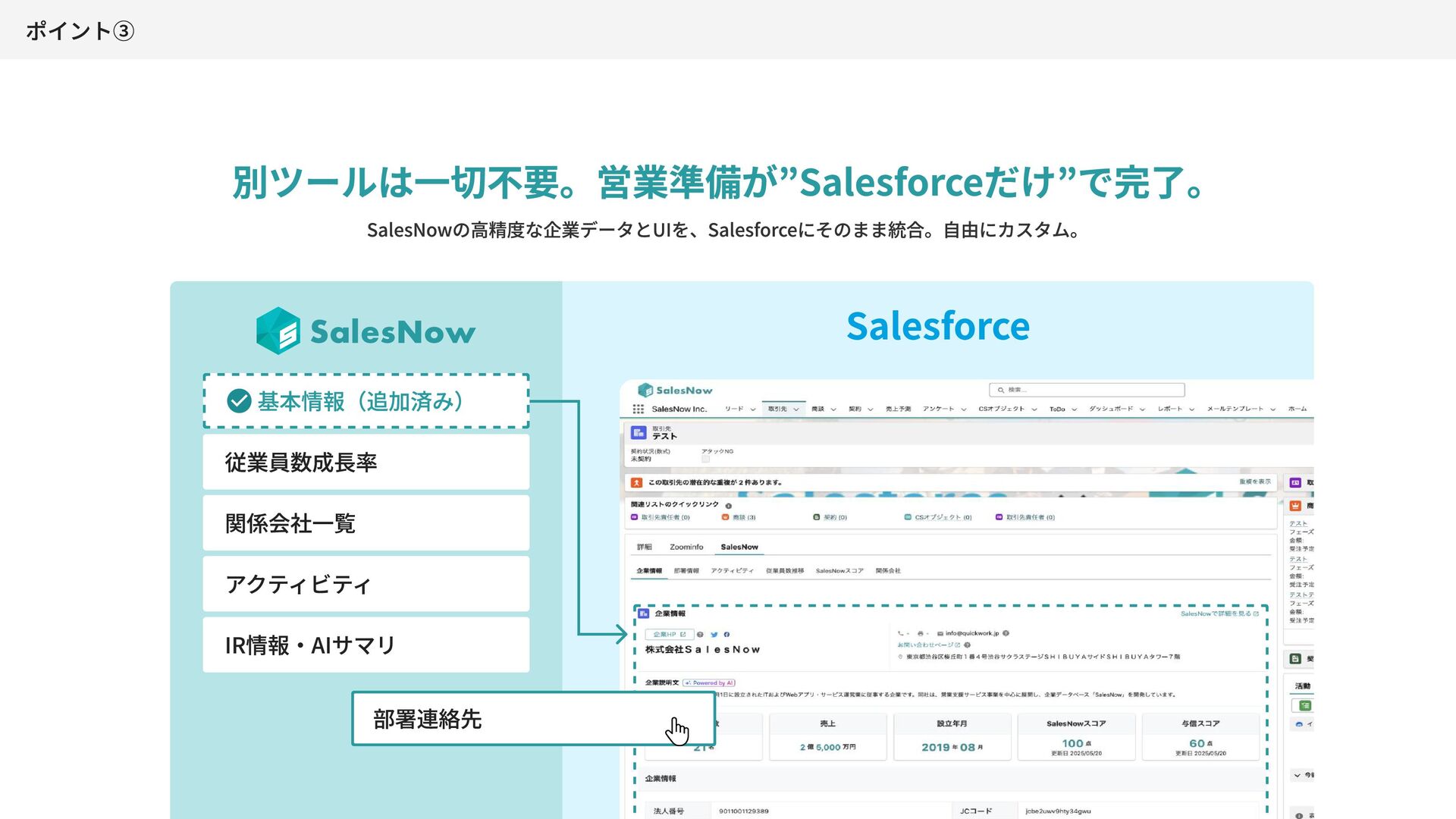Viewport: 1456px width, 819px height.
Task: Expand the ダッシュボード tab dropdown arrow
Action: [1142, 409]
